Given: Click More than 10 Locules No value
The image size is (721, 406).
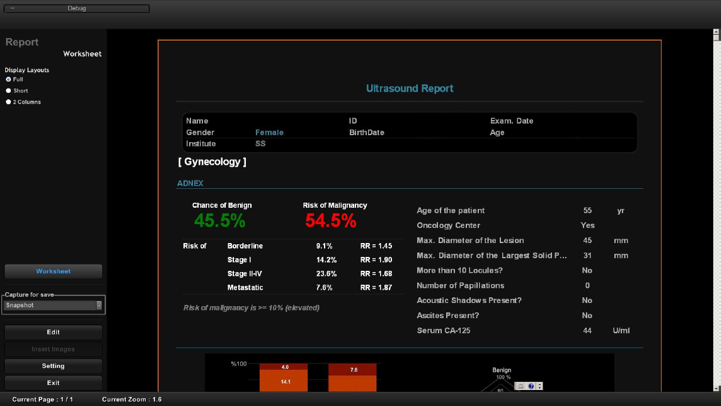Looking at the screenshot, I should 587,270.
